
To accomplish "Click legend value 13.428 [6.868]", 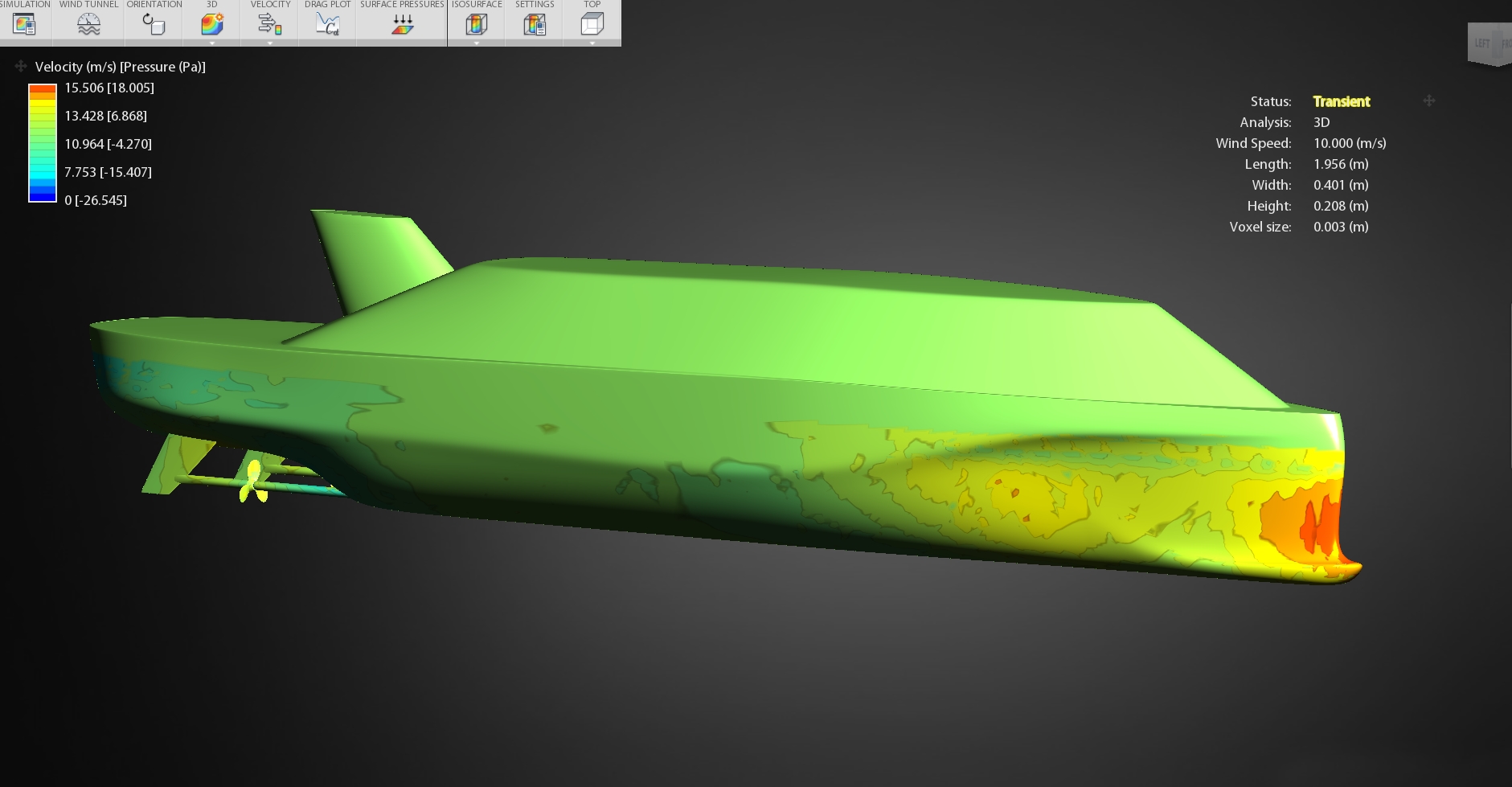I will pyautogui.click(x=105, y=116).
